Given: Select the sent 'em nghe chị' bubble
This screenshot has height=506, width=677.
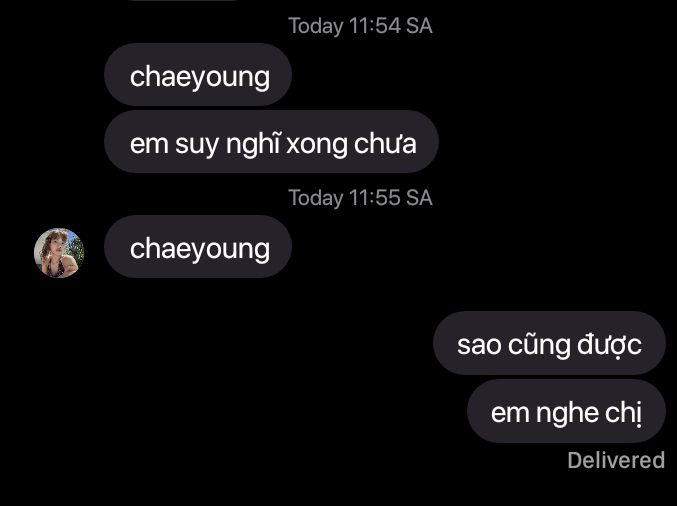Looking at the screenshot, I should [x=566, y=411].
